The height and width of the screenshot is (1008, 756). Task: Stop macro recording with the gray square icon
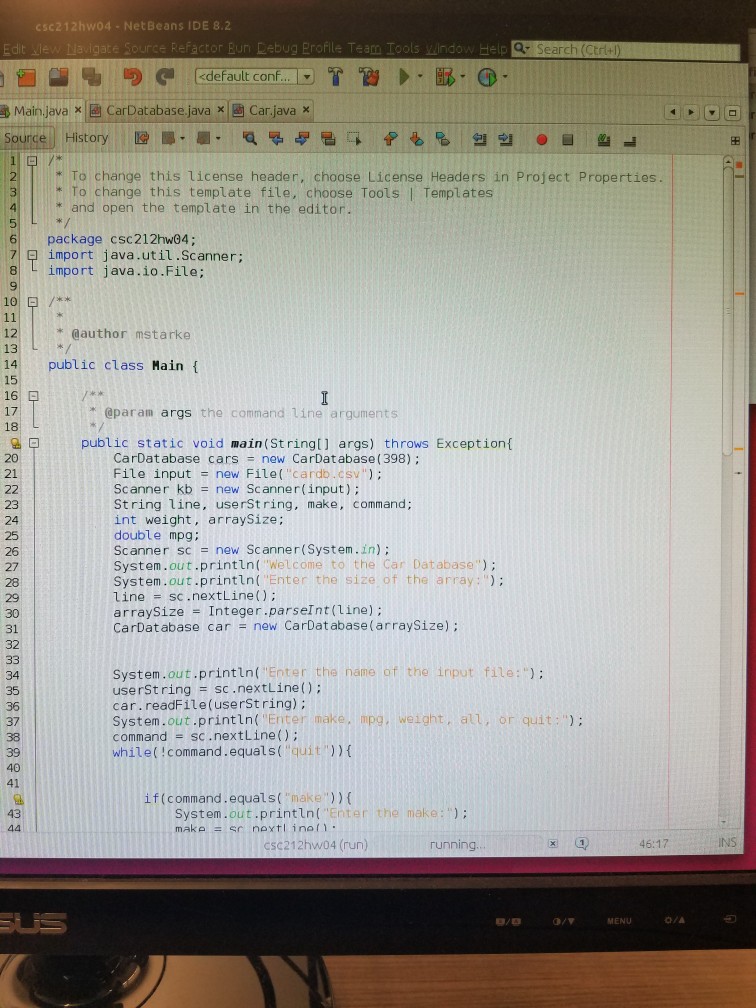(568, 139)
